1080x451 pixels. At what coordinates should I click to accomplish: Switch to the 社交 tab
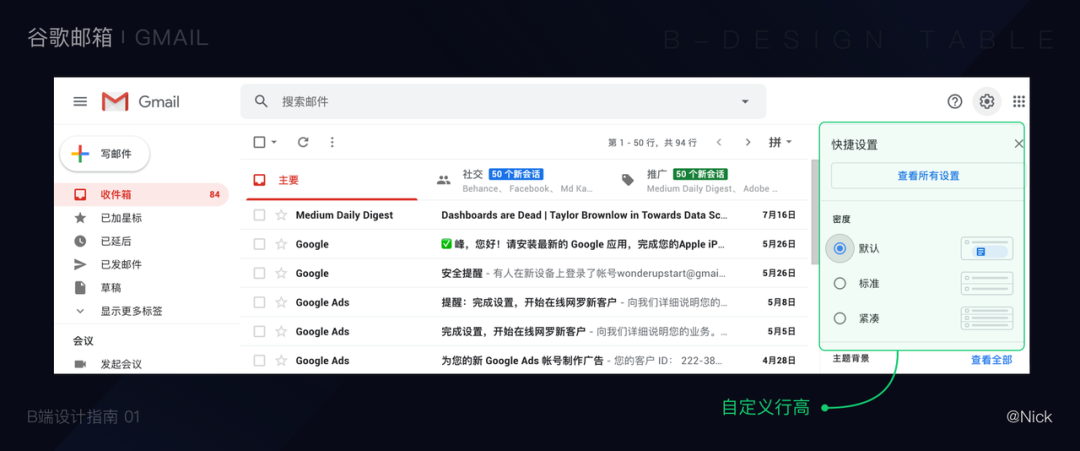pyautogui.click(x=515, y=180)
